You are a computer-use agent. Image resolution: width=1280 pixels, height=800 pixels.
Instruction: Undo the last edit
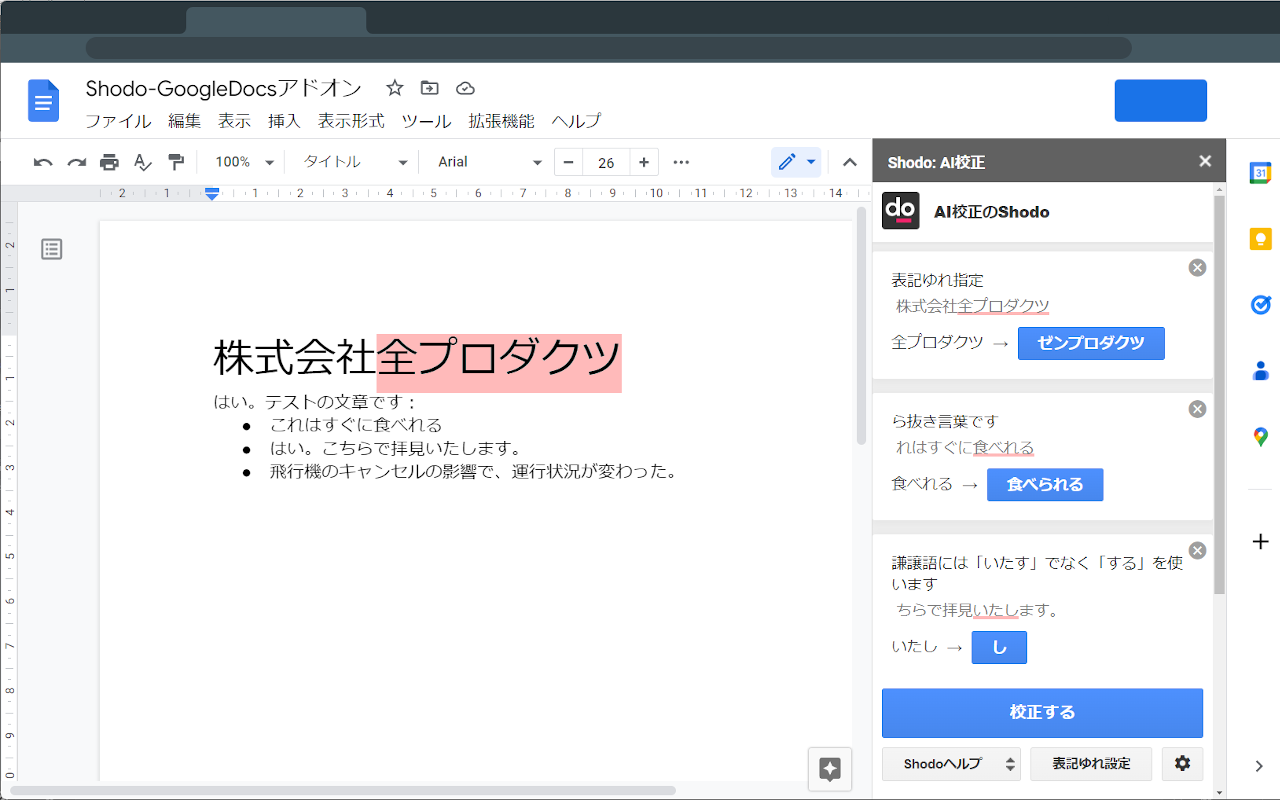click(x=43, y=162)
